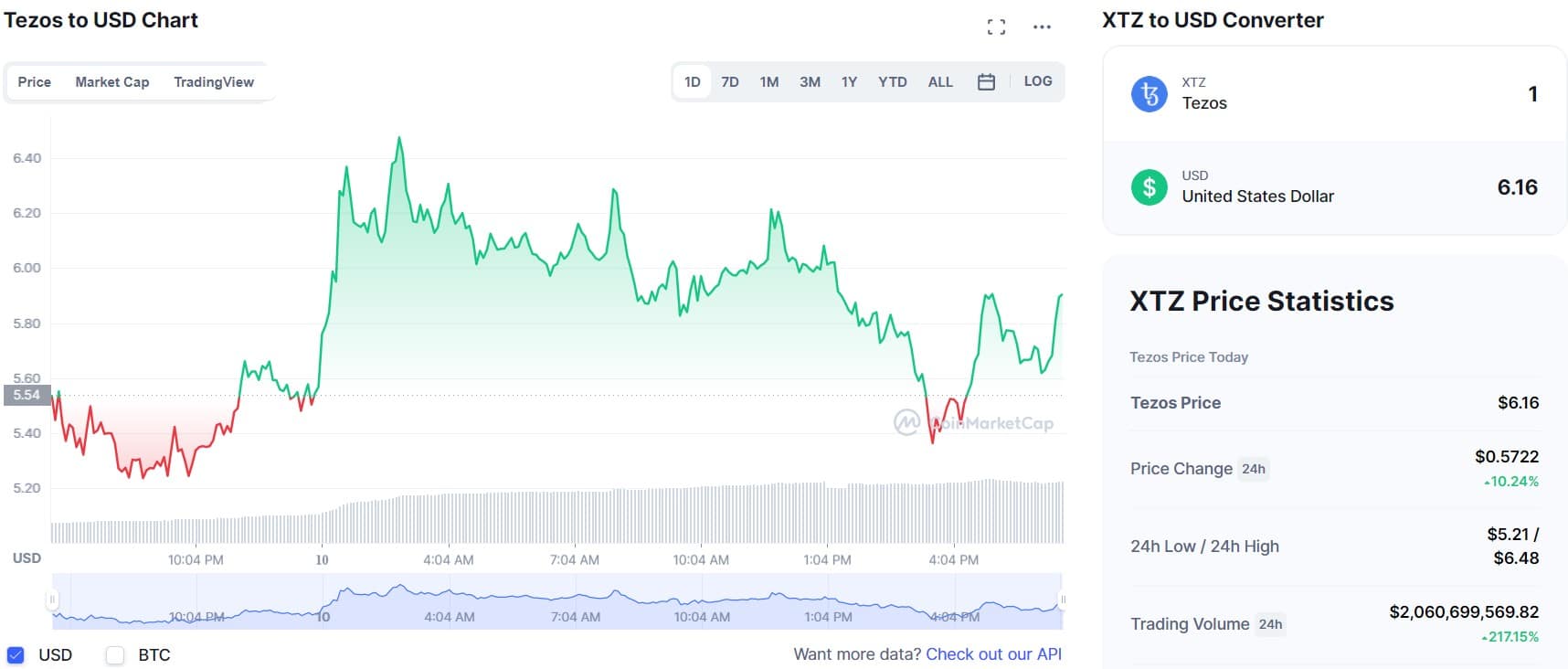
Task: Select the 1M time range
Action: (769, 82)
